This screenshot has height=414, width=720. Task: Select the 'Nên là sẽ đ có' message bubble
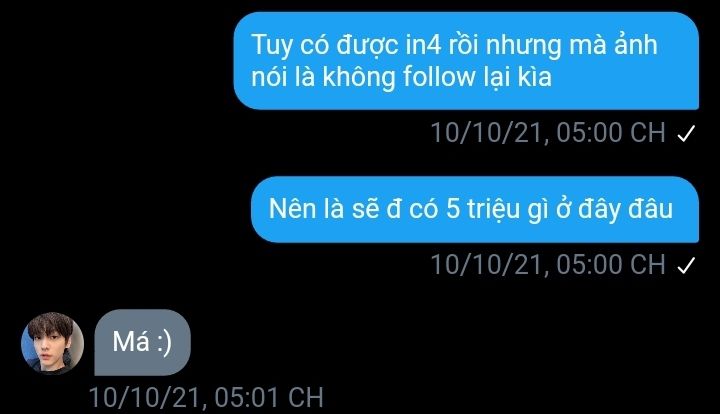pos(475,209)
